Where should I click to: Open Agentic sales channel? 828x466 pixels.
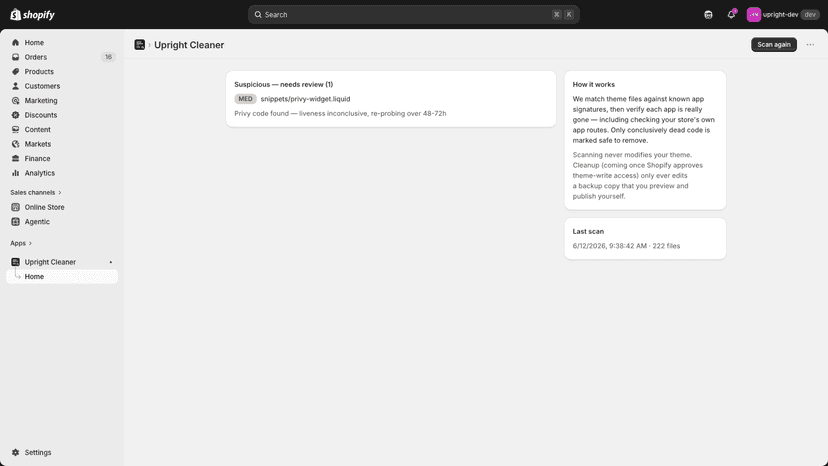coord(62,222)
